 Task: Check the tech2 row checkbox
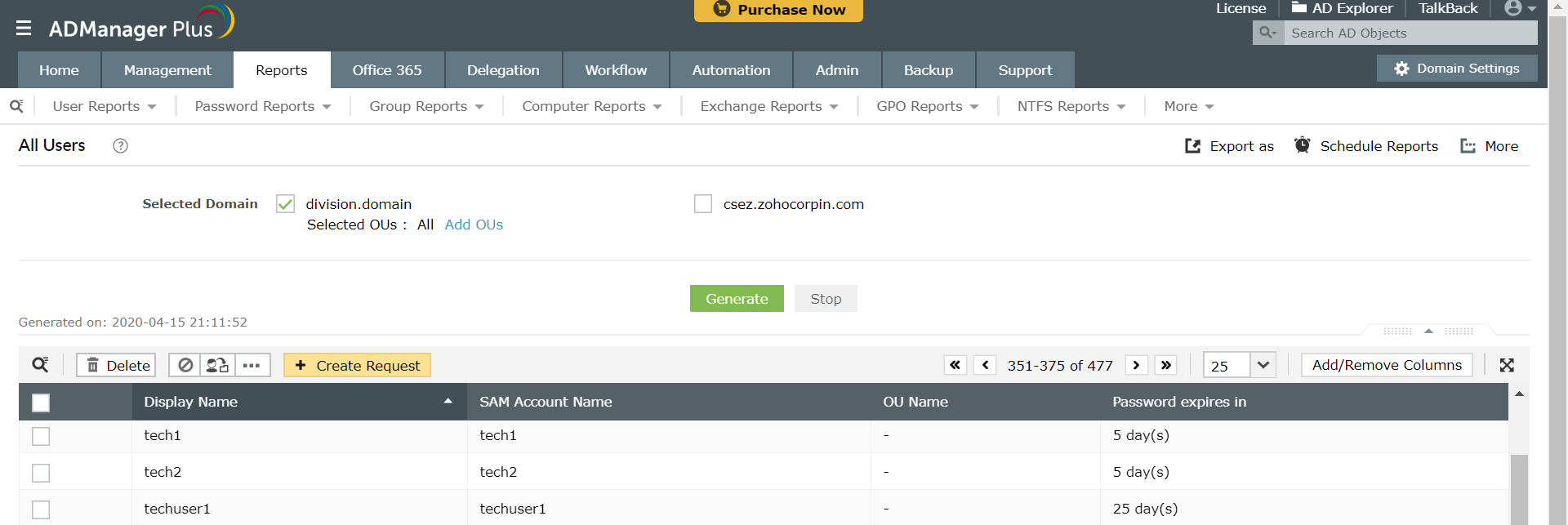41,473
